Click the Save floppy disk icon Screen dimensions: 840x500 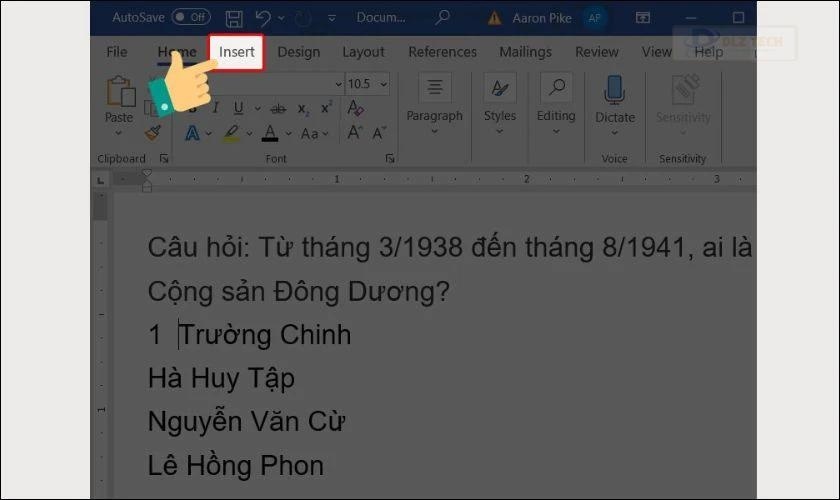[x=234, y=18]
